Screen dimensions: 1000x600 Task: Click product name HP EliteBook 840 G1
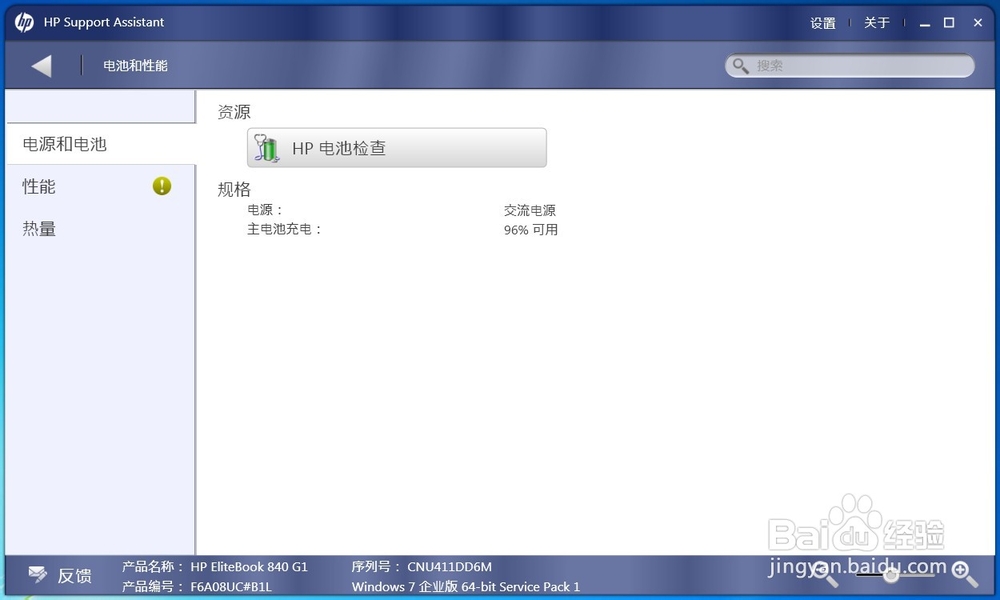tap(249, 566)
